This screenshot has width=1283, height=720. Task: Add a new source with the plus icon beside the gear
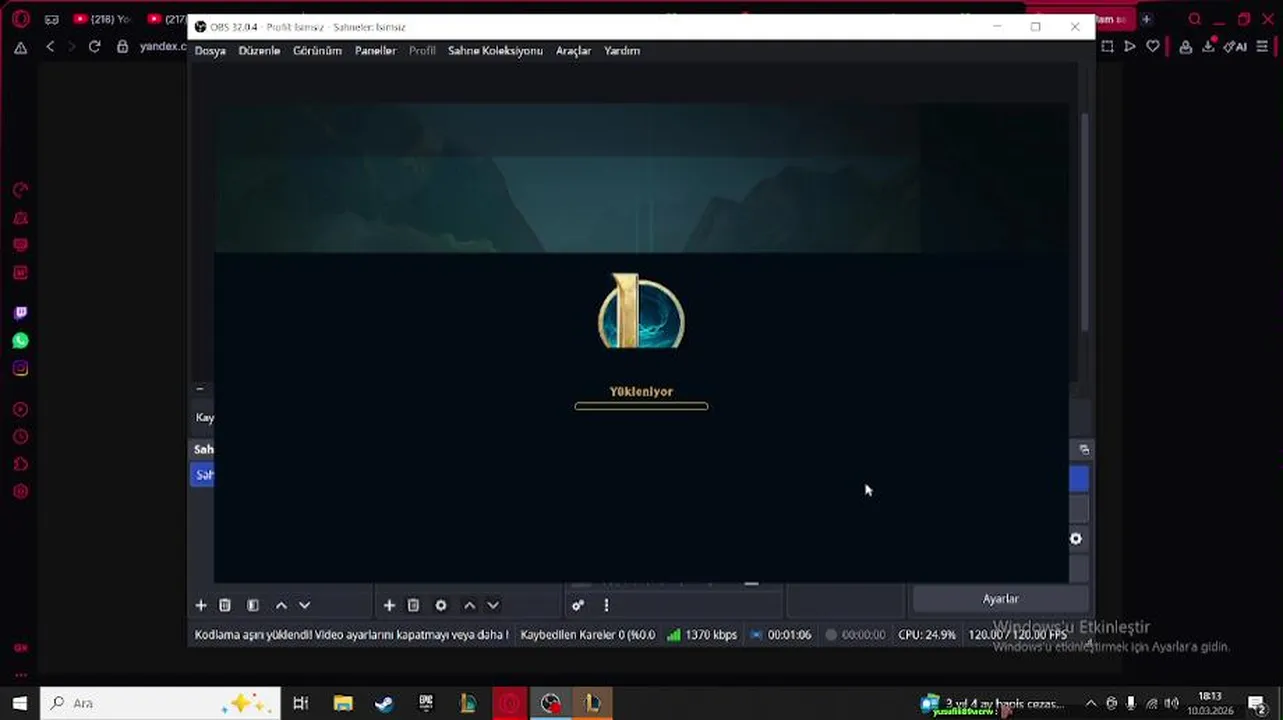[390, 605]
